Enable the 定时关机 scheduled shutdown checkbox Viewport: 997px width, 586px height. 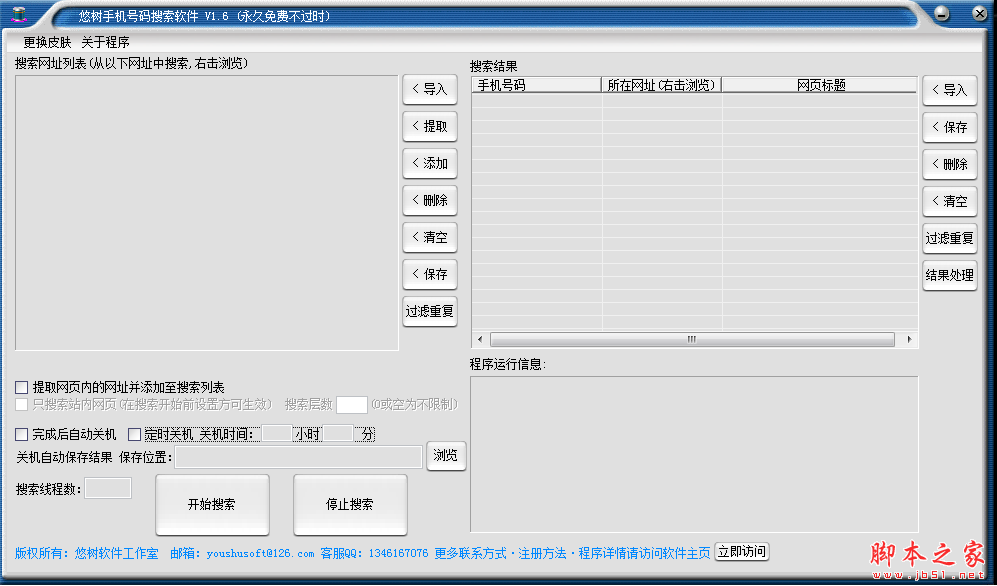(x=135, y=434)
